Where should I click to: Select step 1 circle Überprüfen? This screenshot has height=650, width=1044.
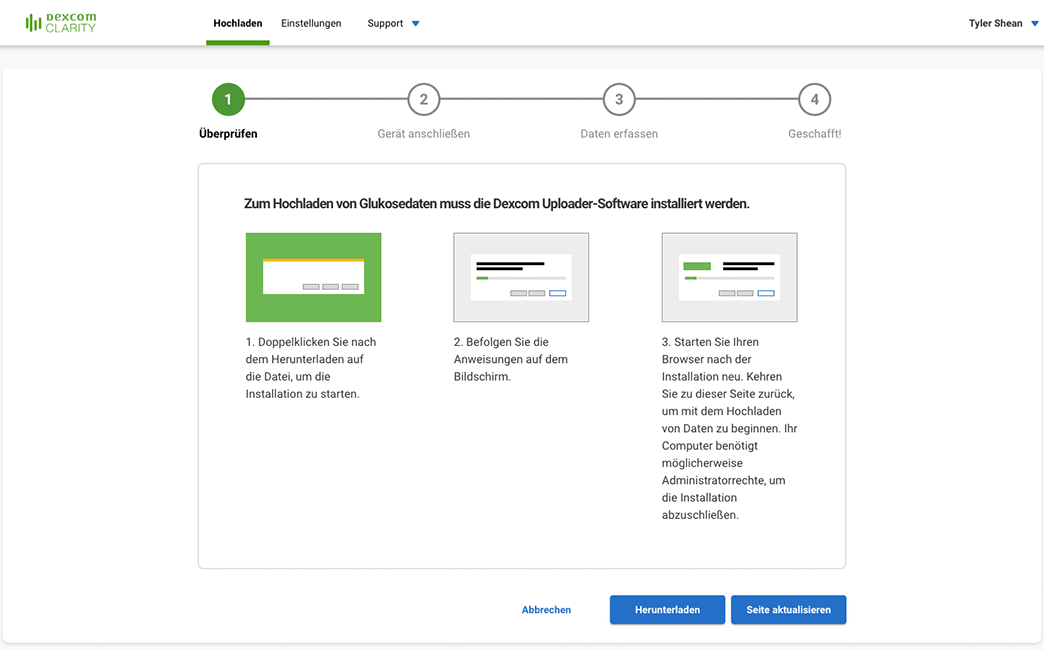click(228, 99)
